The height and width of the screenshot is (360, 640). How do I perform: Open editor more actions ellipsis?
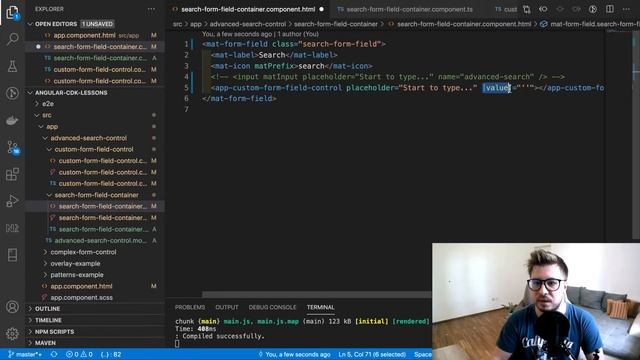point(626,9)
